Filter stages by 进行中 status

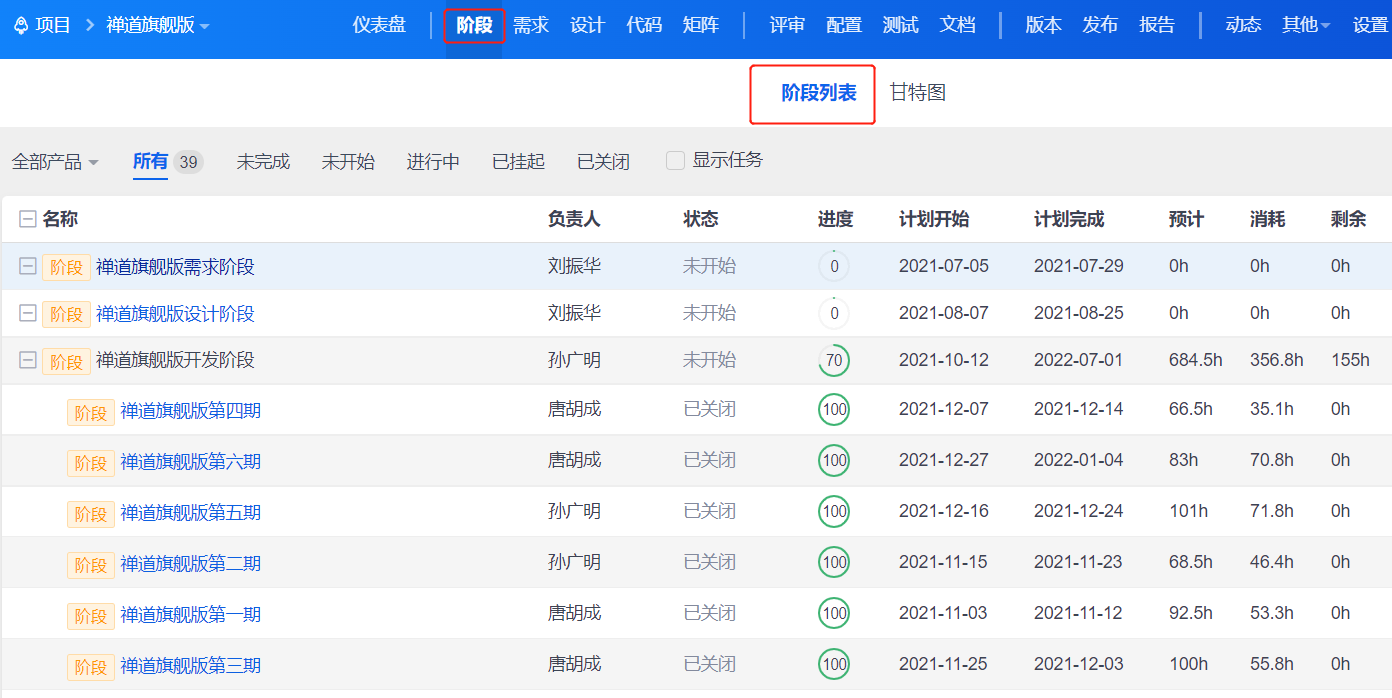tap(433, 162)
